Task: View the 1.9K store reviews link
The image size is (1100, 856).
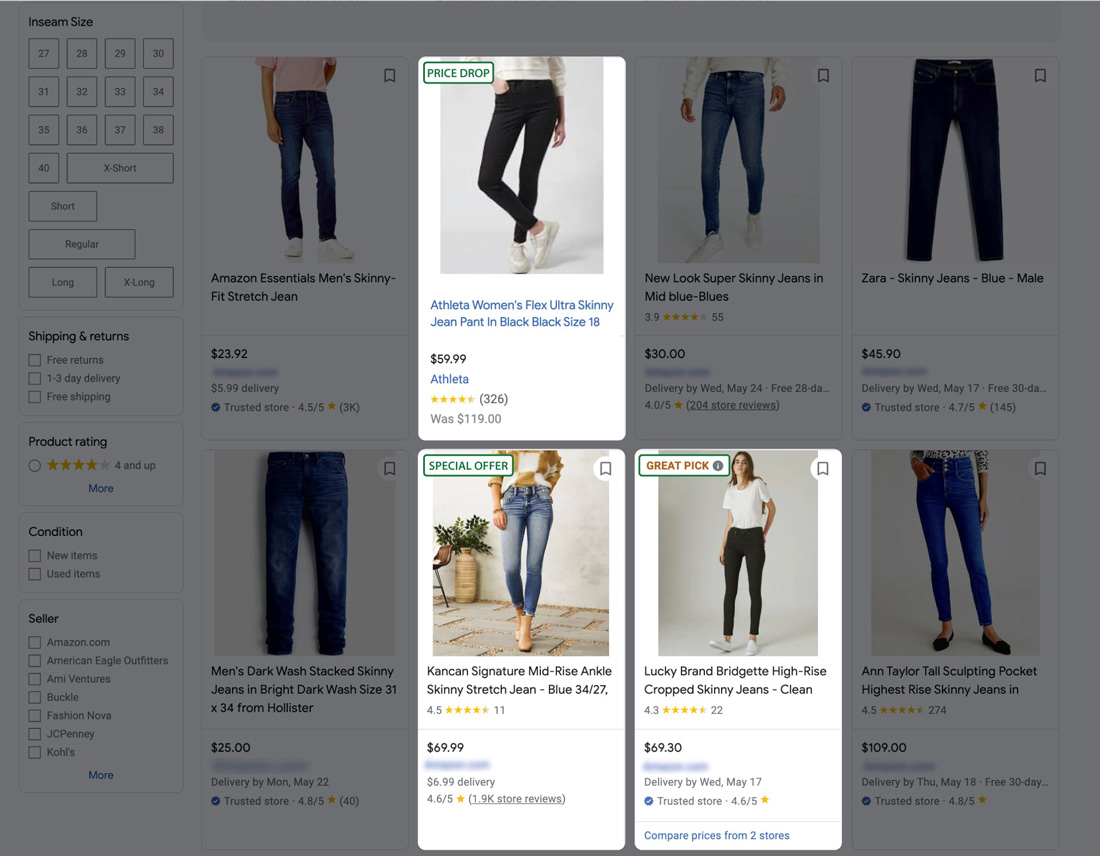Action: (517, 798)
